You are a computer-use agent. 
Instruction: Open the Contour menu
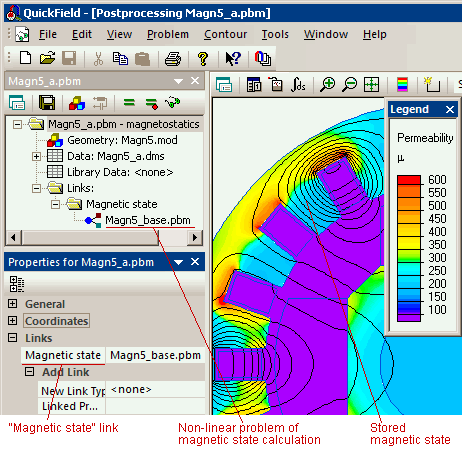click(225, 34)
